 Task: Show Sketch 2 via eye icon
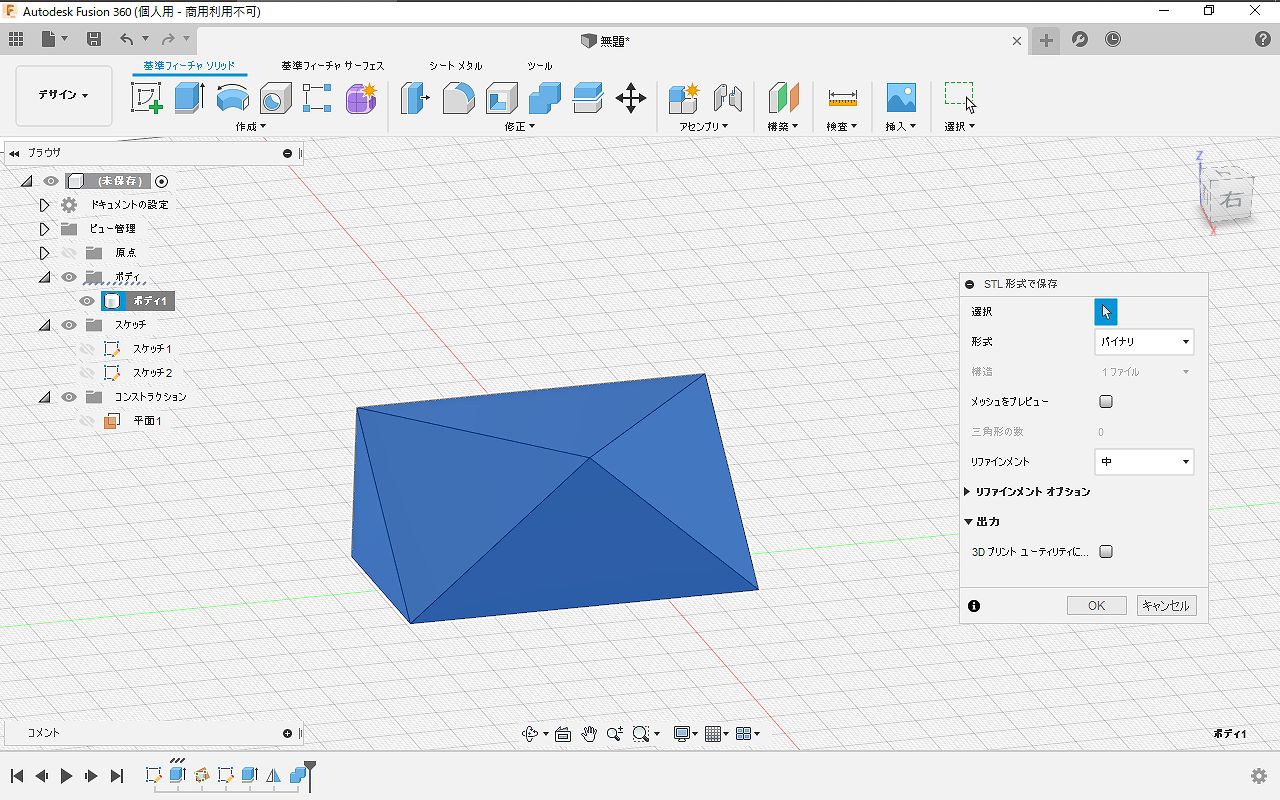87,373
